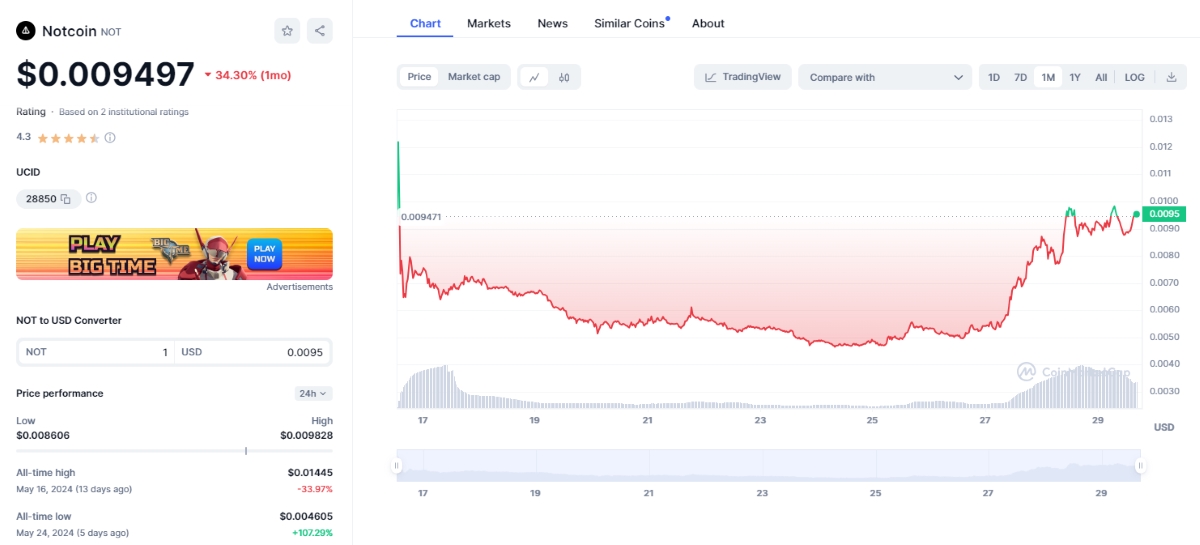Open the TradingView chart button

743,77
